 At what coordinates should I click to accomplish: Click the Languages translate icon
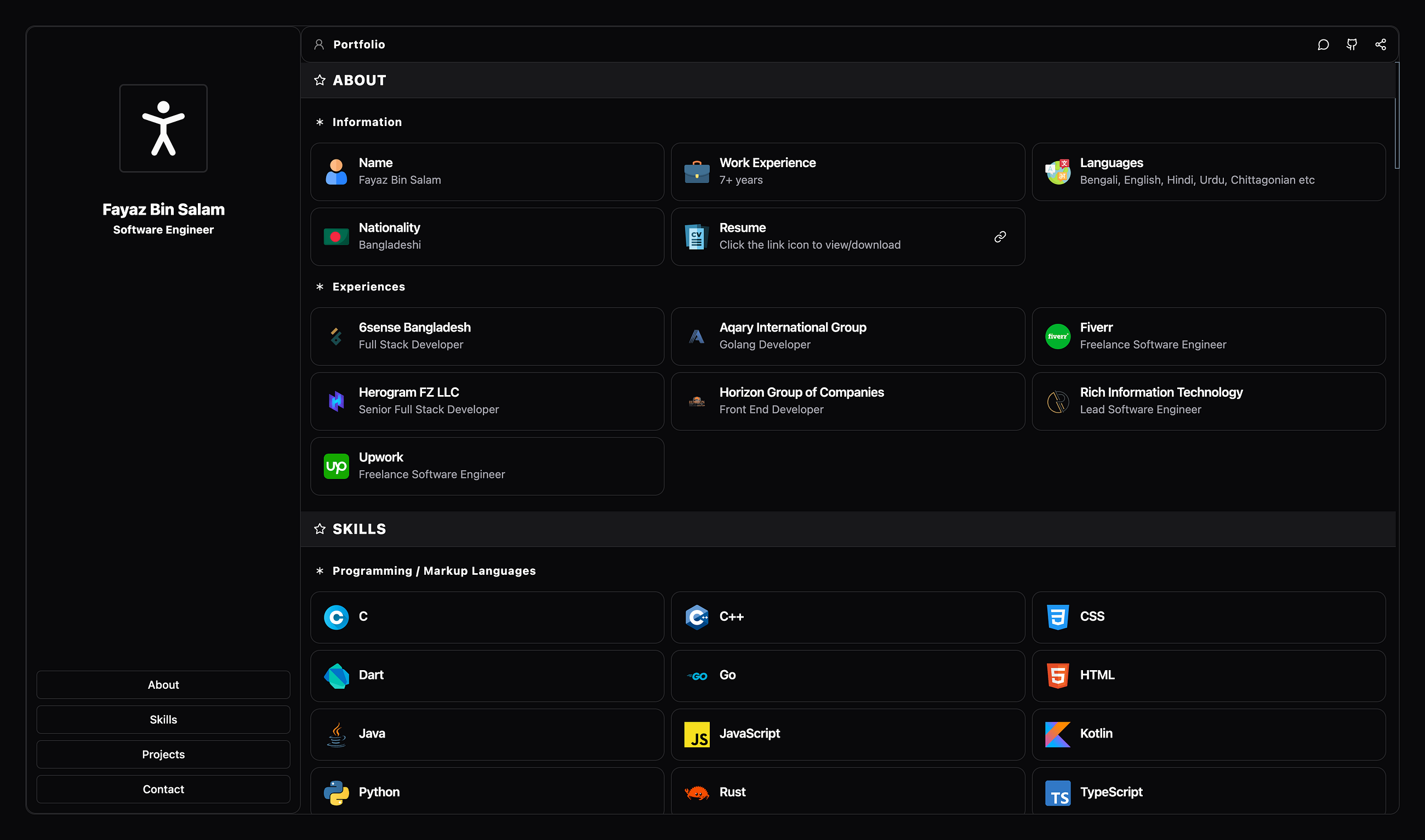coord(1058,172)
